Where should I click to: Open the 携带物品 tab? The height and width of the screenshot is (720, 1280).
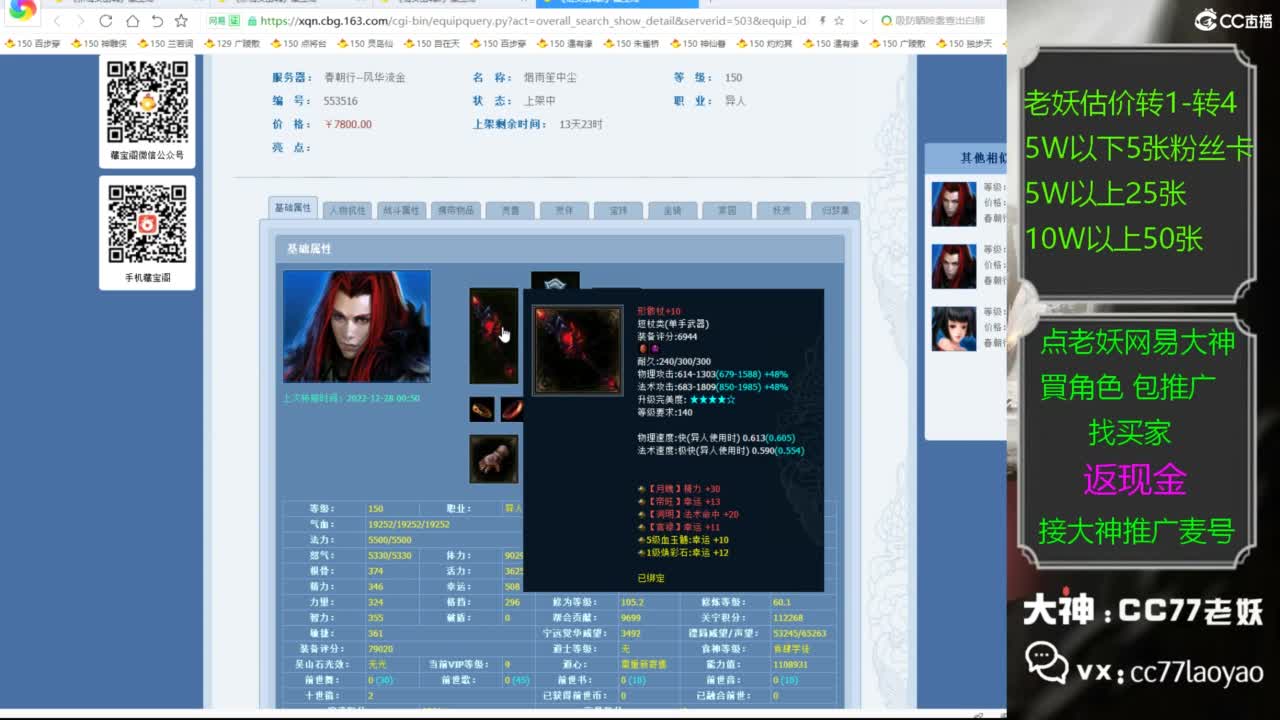pos(455,210)
